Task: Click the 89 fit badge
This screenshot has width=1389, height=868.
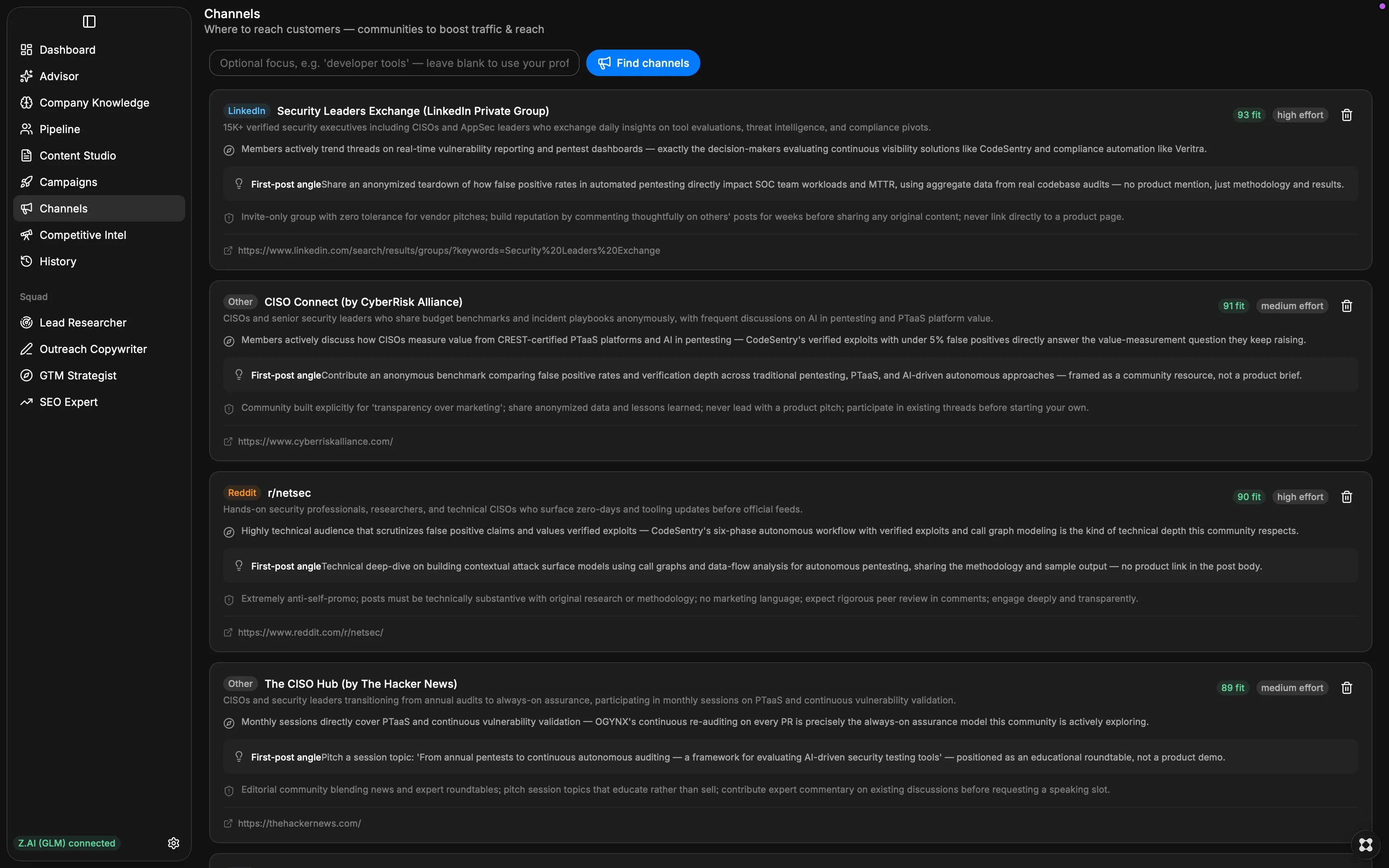Action: coord(1232,688)
